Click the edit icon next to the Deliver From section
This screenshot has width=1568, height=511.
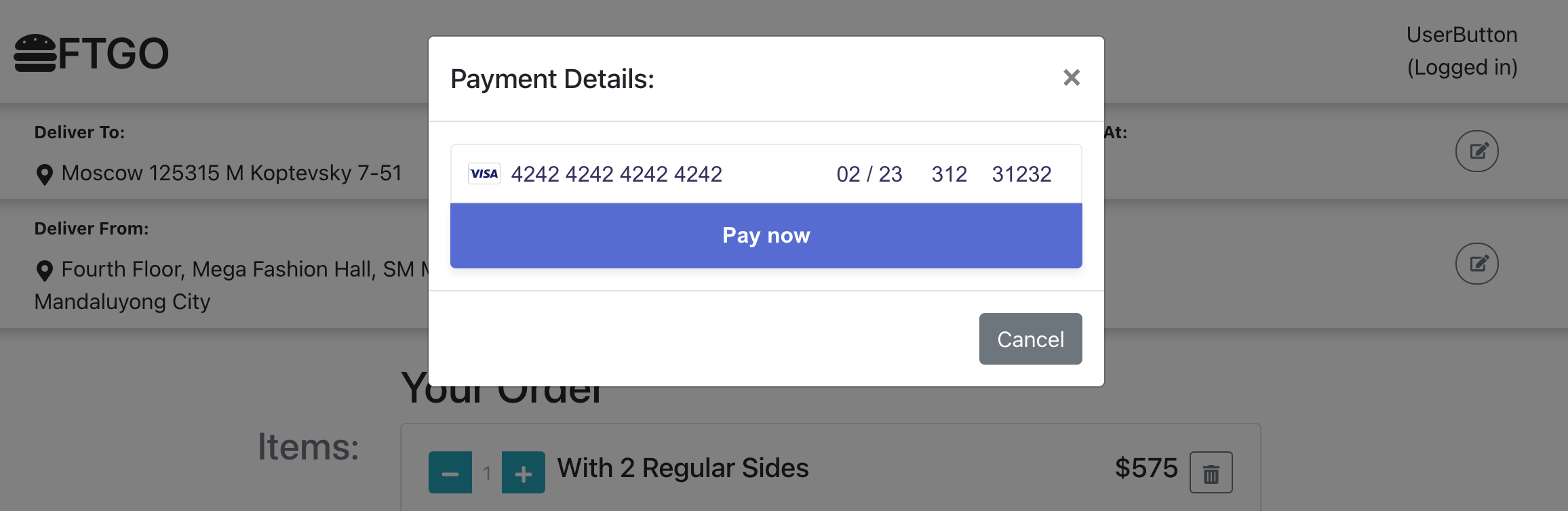tap(1477, 263)
